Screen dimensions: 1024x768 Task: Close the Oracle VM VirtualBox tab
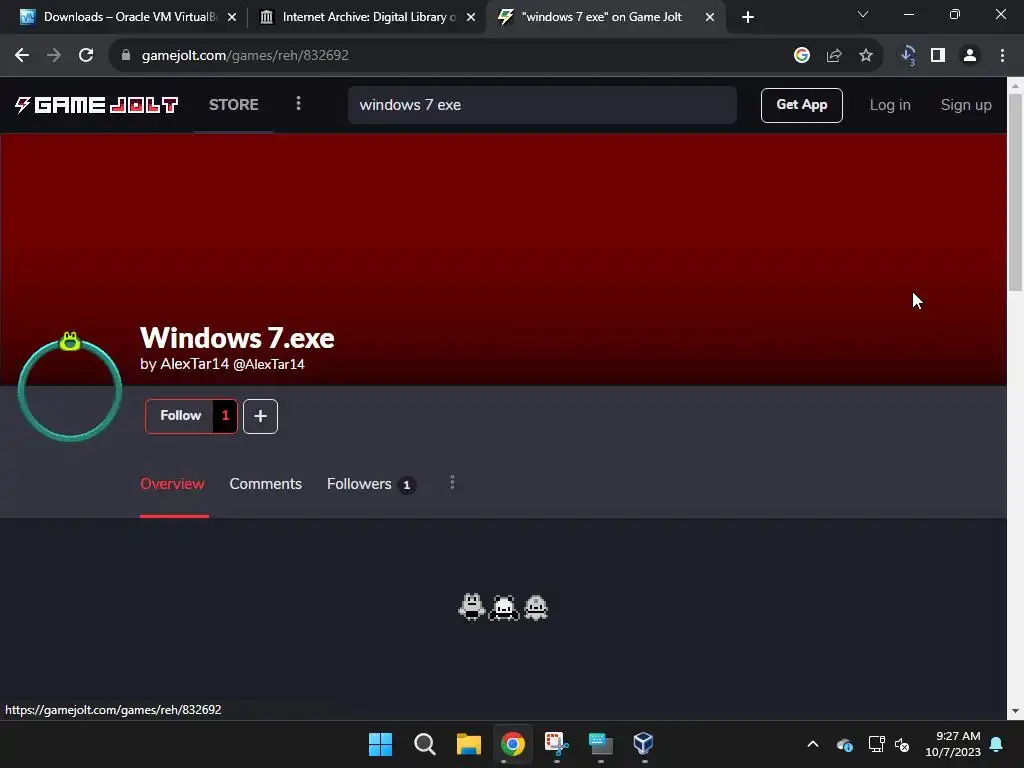[x=232, y=17]
